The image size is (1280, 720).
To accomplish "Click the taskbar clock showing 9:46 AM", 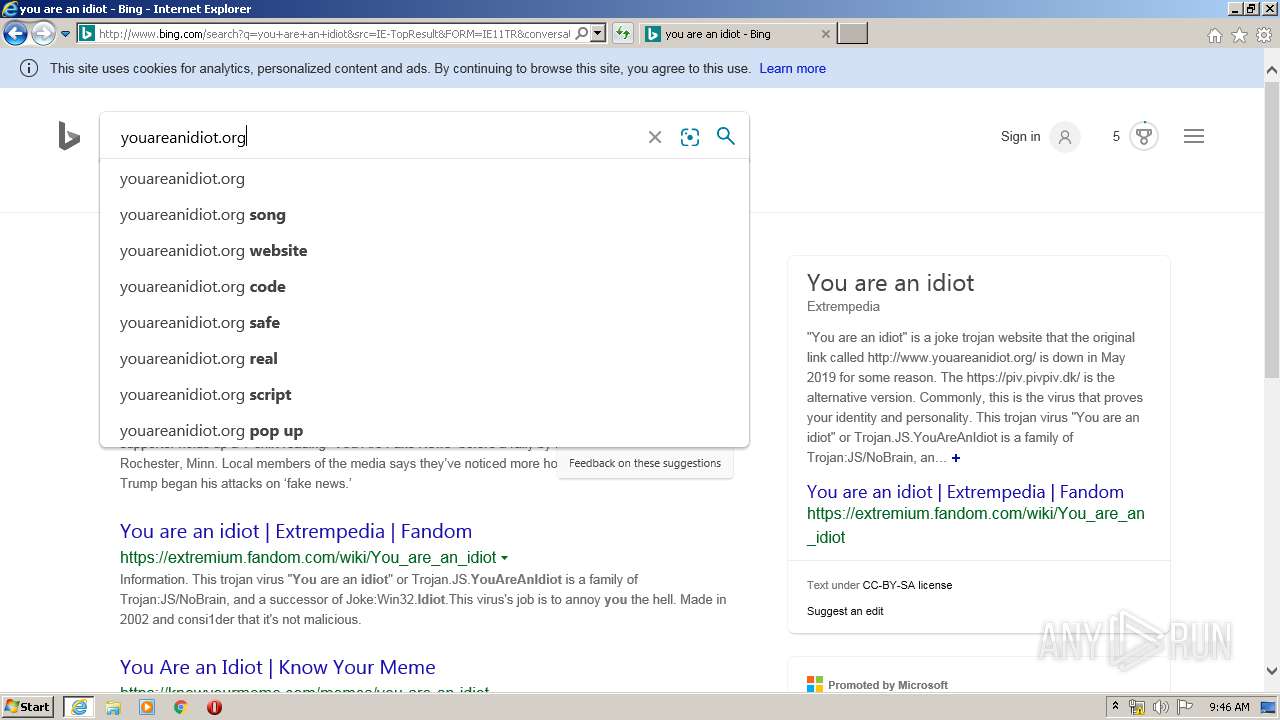I will (1229, 707).
